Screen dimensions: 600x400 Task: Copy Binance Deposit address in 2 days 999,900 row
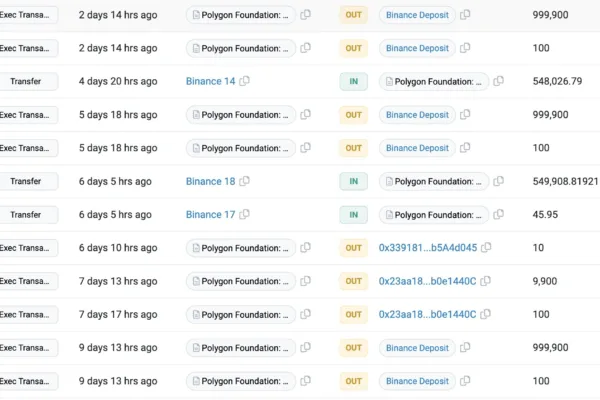[465, 15]
